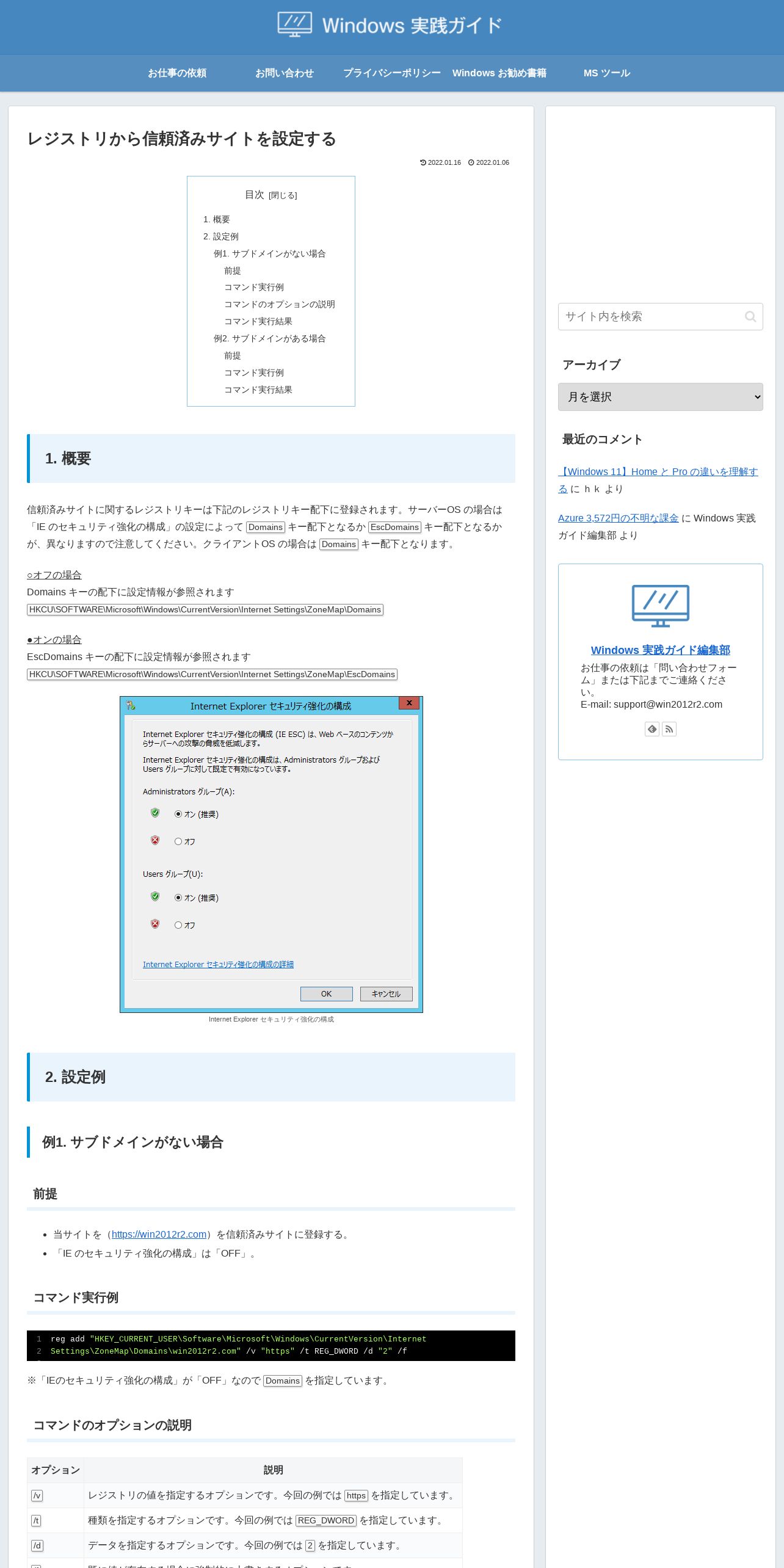Viewport: 784px width, 1568px height.
Task: Click the 最近のコメント heading
Action: click(x=602, y=440)
